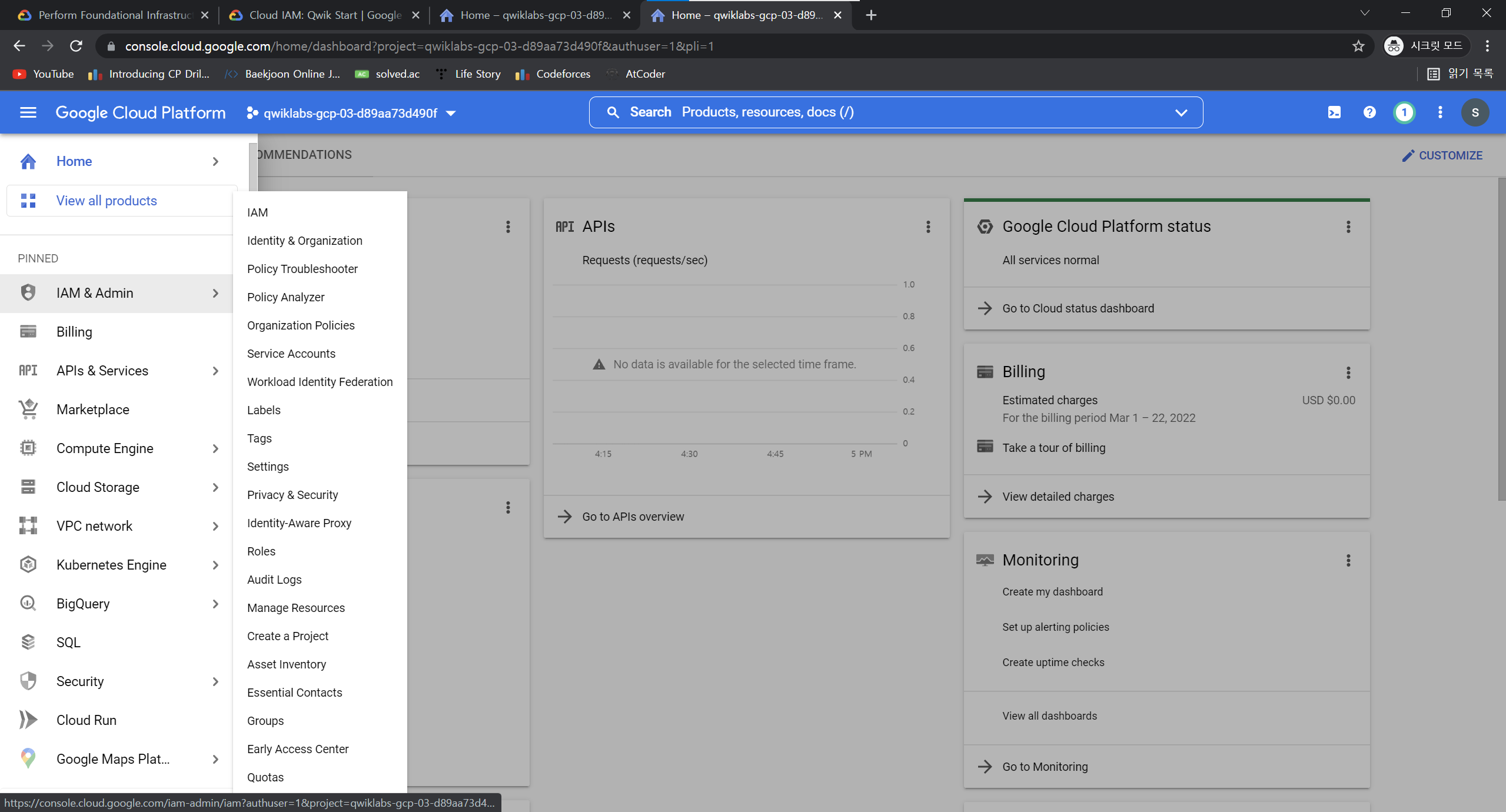
Task: Expand Compute Engine submenu chevron
Action: tap(215, 448)
